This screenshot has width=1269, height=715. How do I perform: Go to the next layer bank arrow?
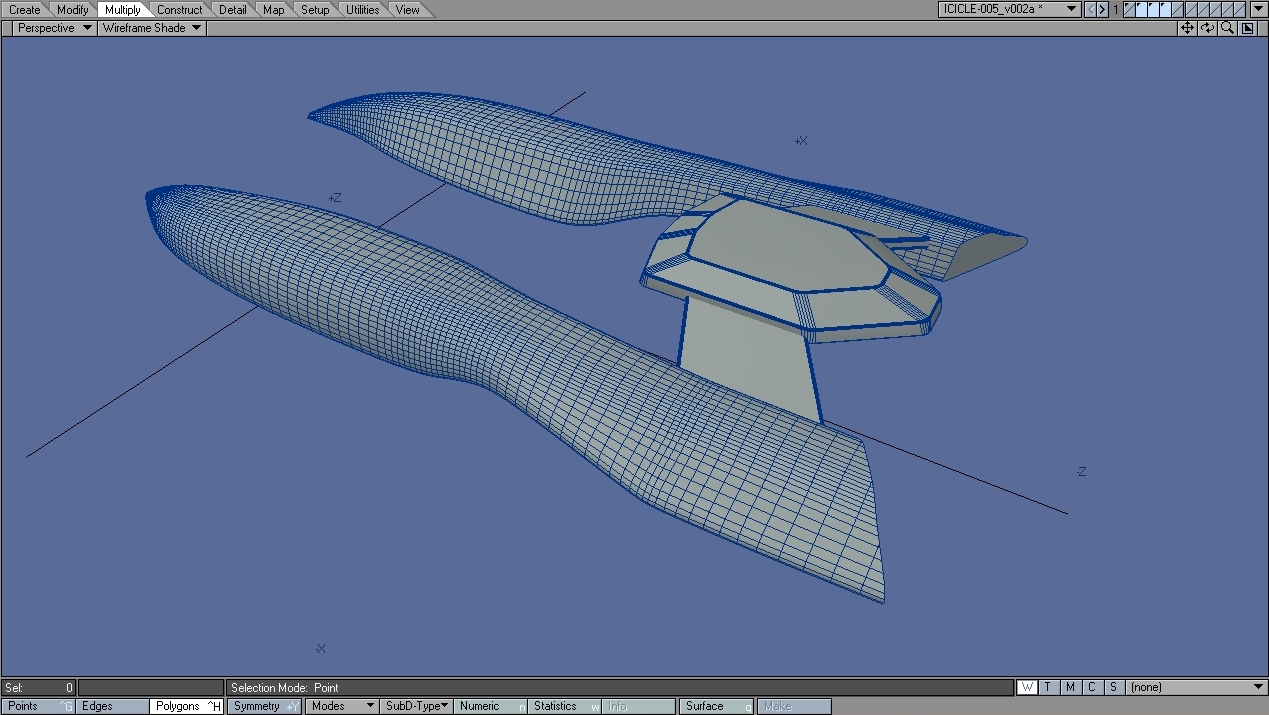1102,10
